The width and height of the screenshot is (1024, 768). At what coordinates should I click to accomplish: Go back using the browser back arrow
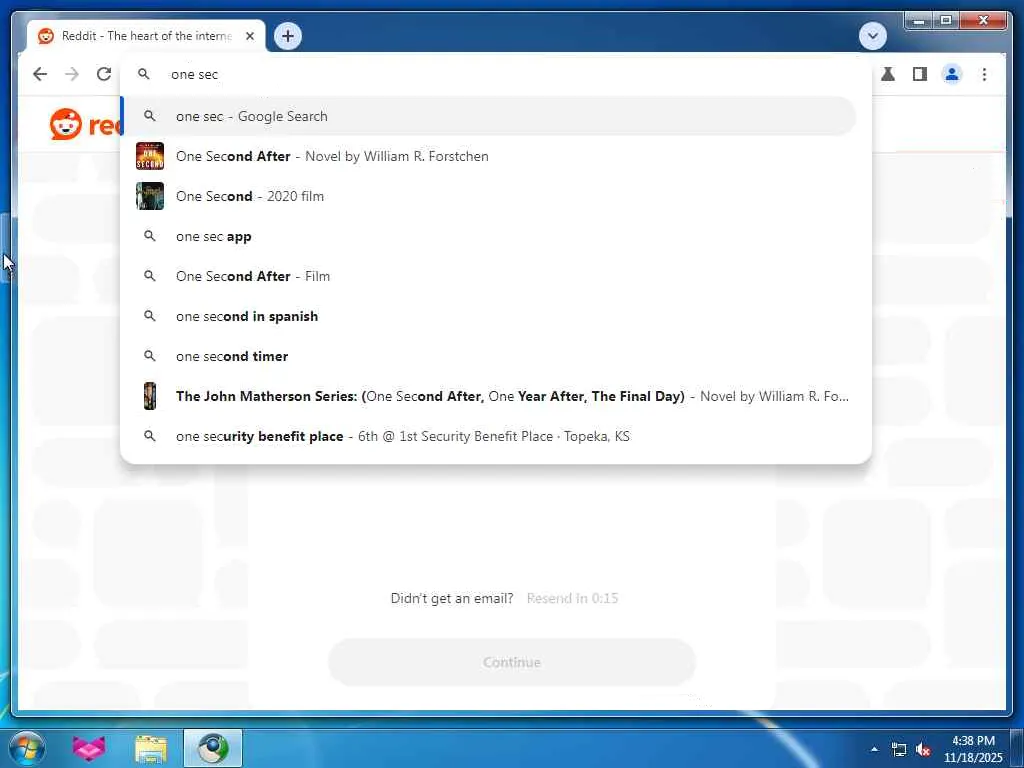(40, 74)
